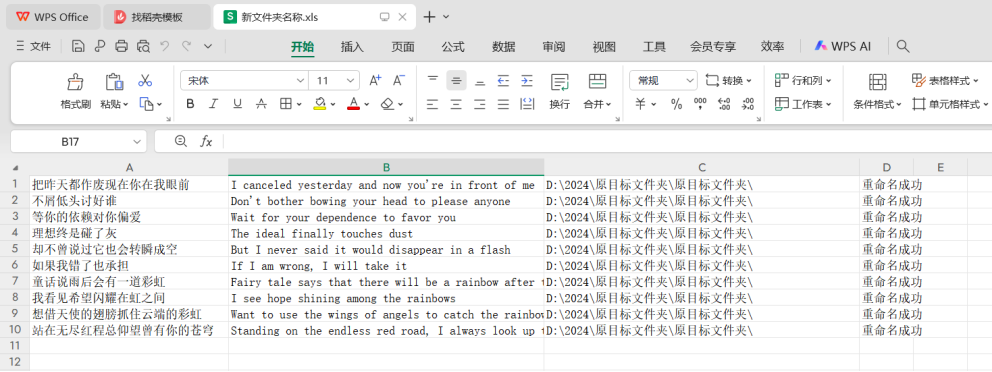Click the Increase Indent icon
This screenshot has height=372, width=992.
click(526, 80)
